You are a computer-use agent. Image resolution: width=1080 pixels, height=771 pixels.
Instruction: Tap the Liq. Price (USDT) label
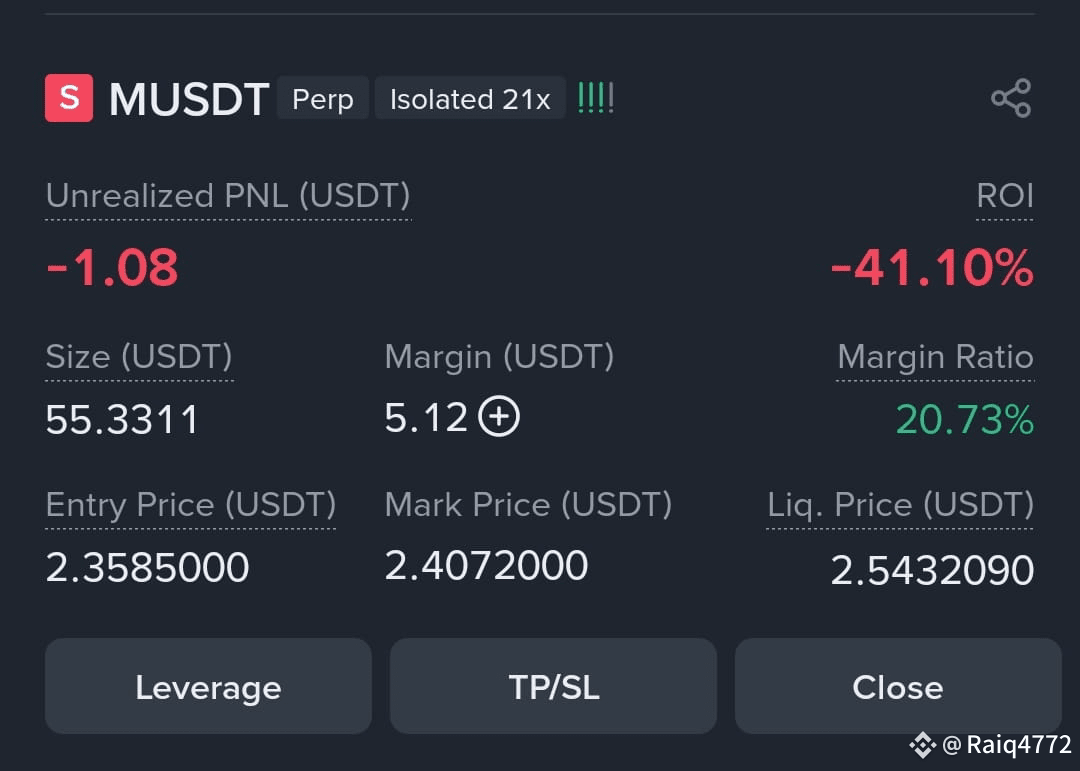[900, 505]
